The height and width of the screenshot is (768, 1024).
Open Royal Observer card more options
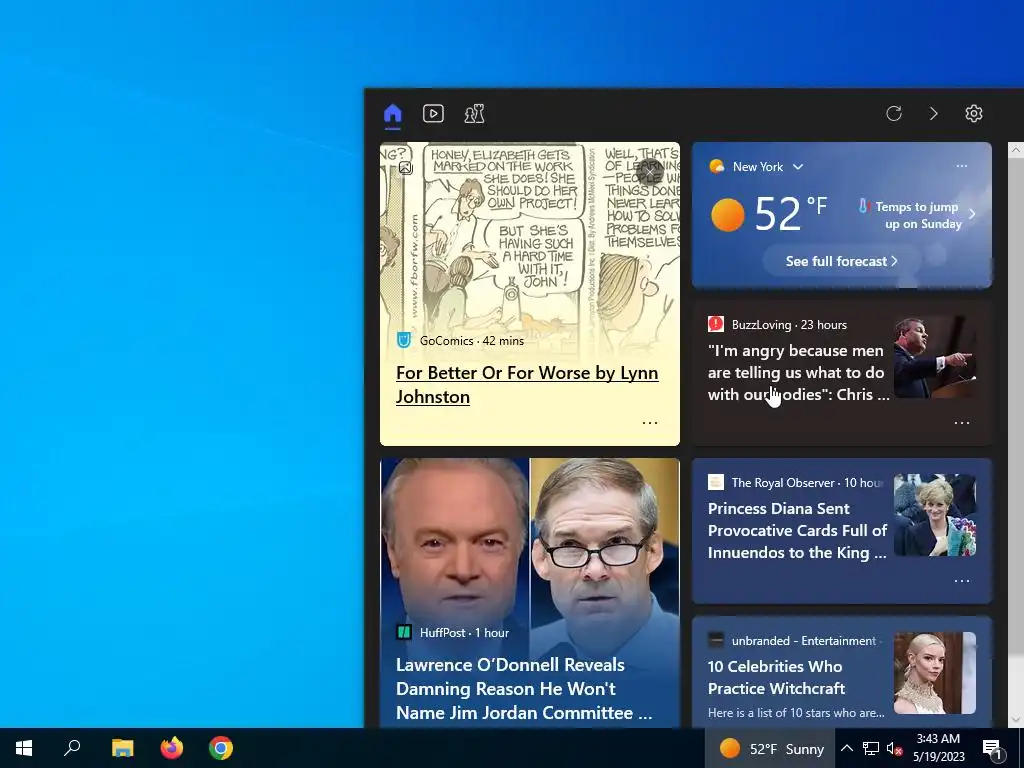(x=961, y=581)
